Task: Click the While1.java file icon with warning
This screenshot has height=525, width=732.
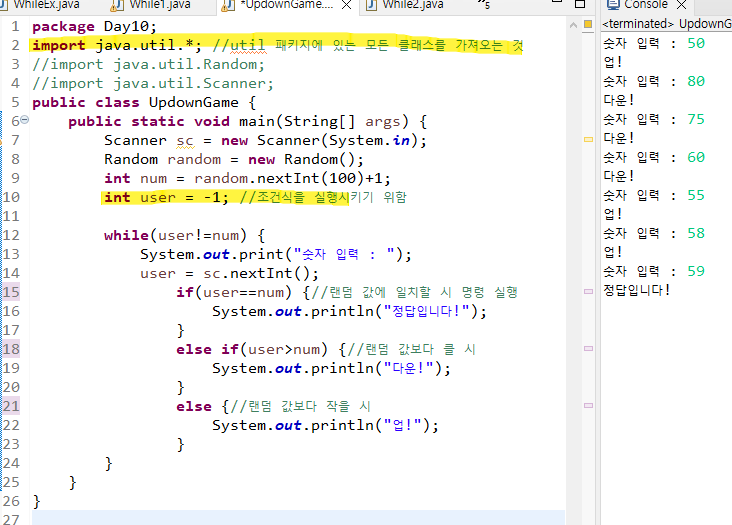Action: pyautogui.click(x=117, y=5)
